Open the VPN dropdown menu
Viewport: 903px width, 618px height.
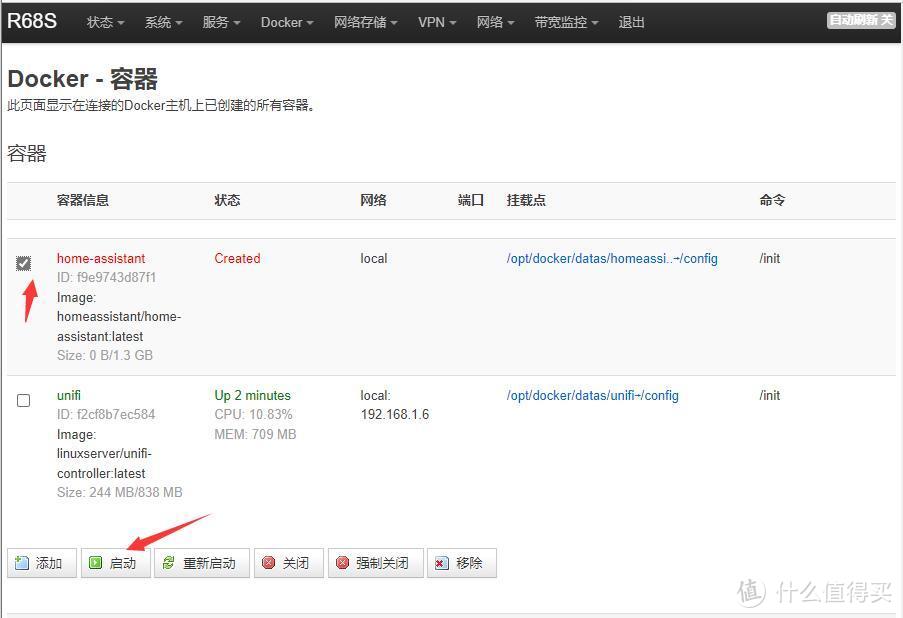click(437, 22)
